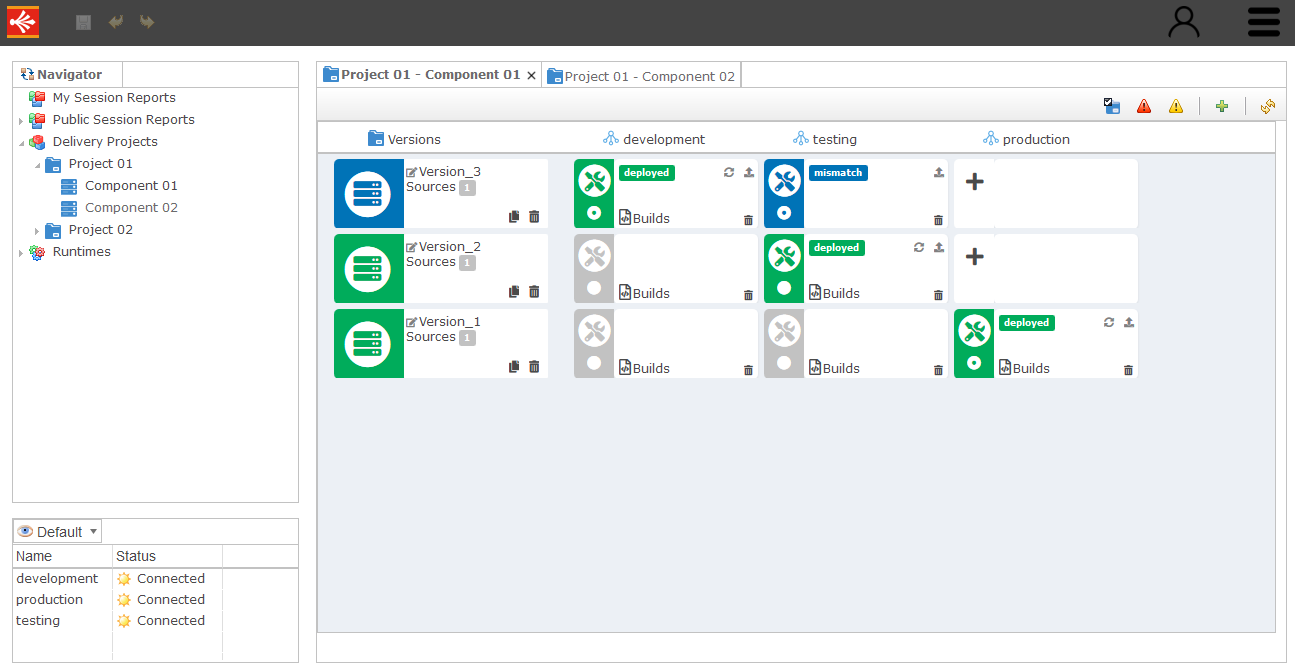Delete Version_3 with its trash icon

[x=534, y=216]
